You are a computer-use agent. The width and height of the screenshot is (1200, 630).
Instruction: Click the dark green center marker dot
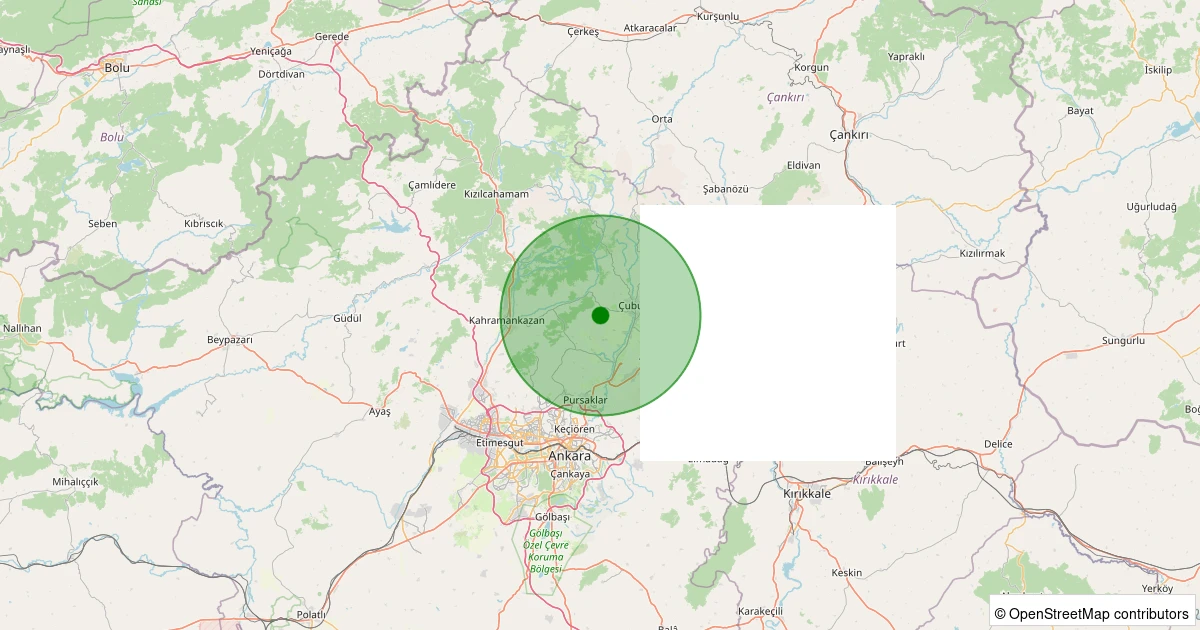point(600,315)
